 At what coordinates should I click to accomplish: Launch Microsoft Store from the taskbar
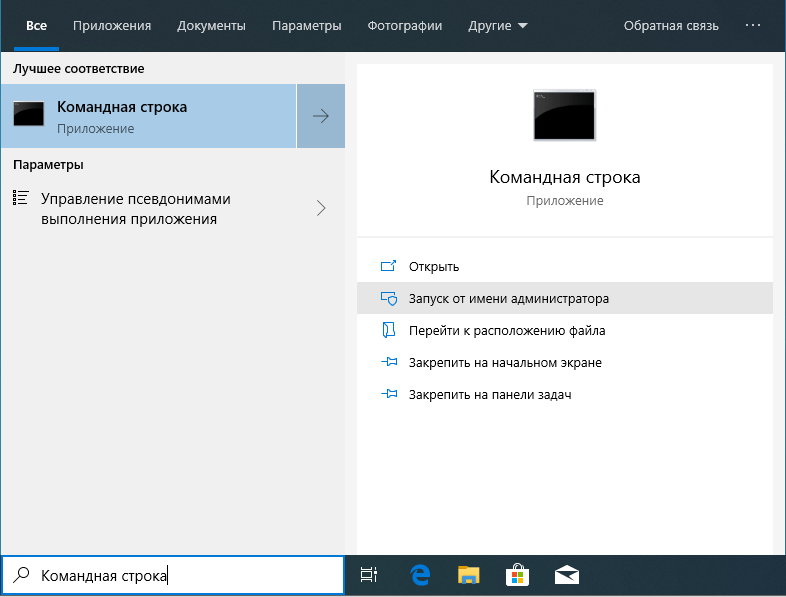[518, 575]
